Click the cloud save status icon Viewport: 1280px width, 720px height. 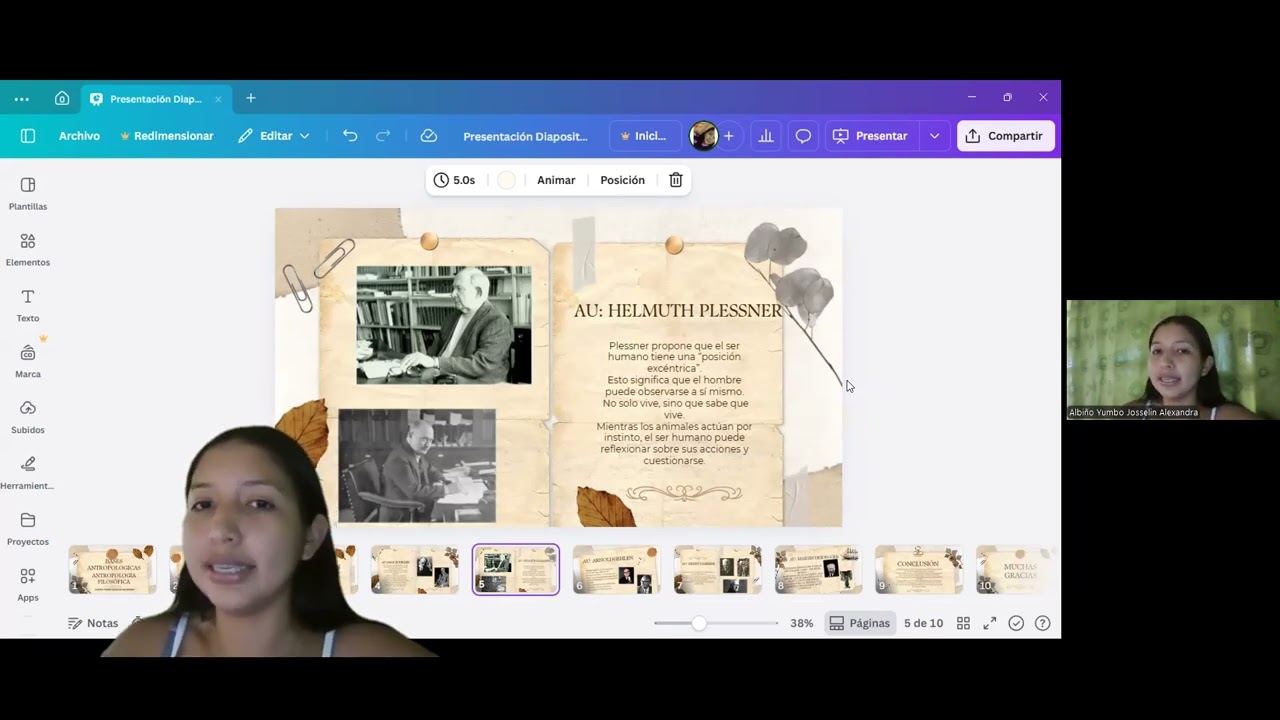pos(429,136)
